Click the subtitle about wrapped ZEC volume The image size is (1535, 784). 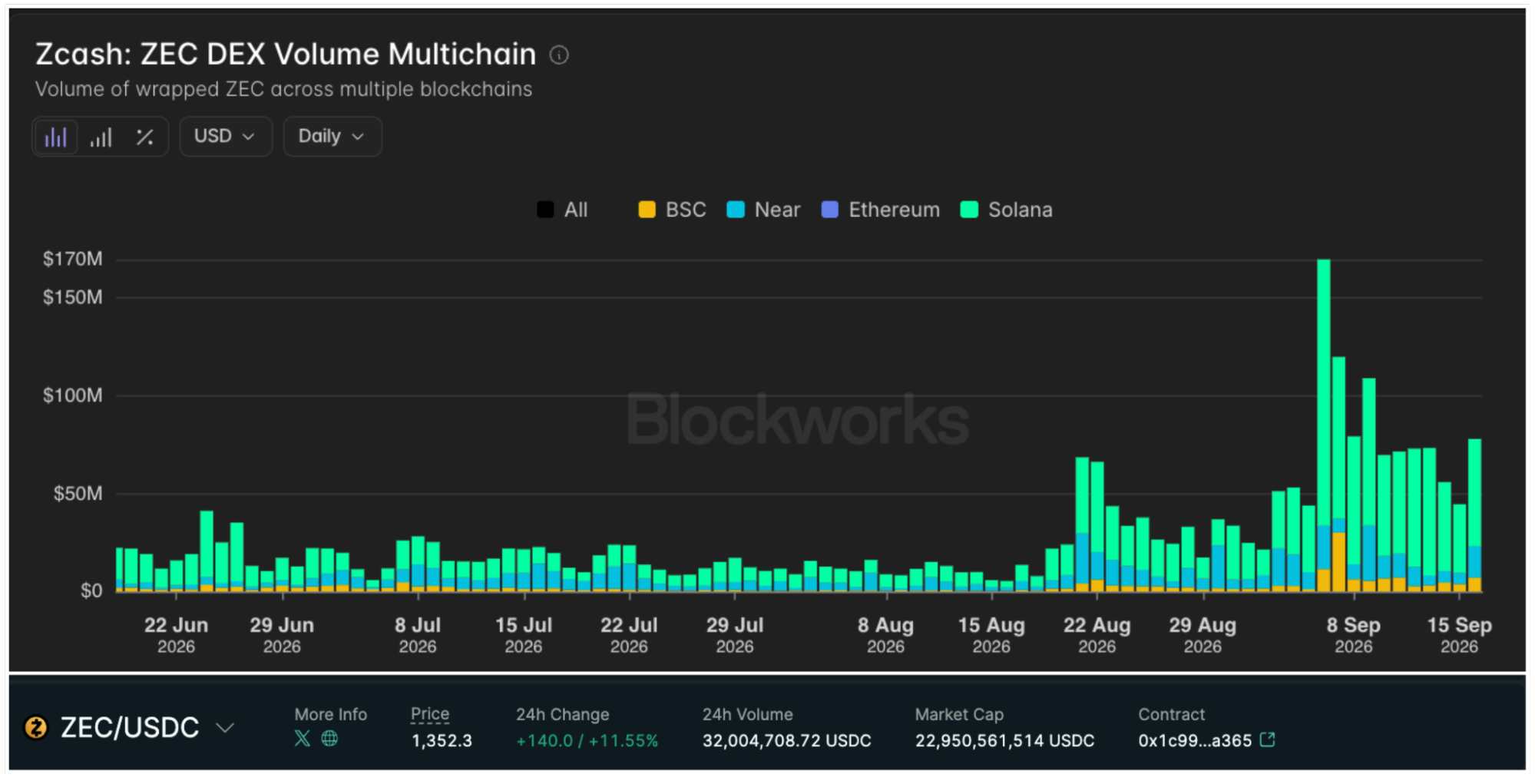click(x=284, y=89)
